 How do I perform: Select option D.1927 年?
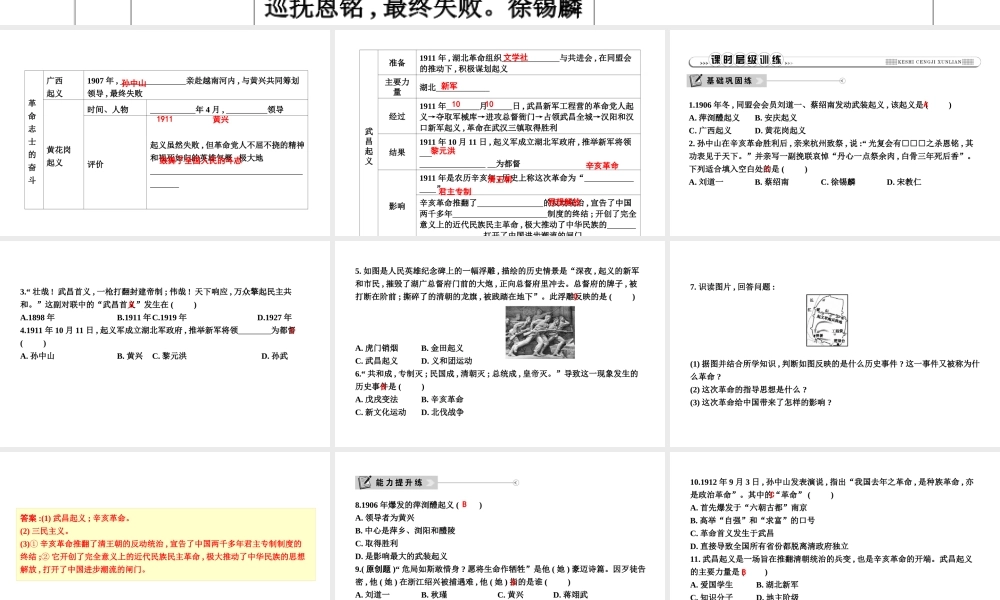pyautogui.click(x=274, y=317)
